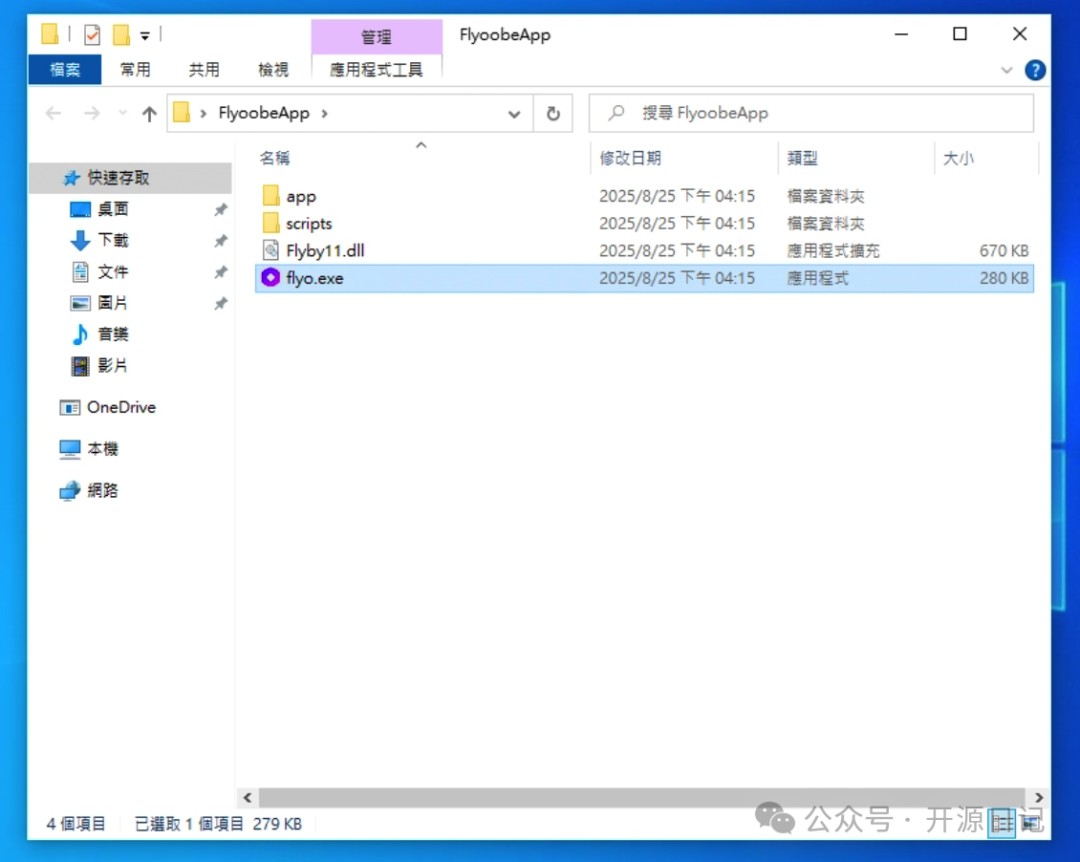Open the quick access toolbar customize dropdown
The width and height of the screenshot is (1080, 862).
145,36
